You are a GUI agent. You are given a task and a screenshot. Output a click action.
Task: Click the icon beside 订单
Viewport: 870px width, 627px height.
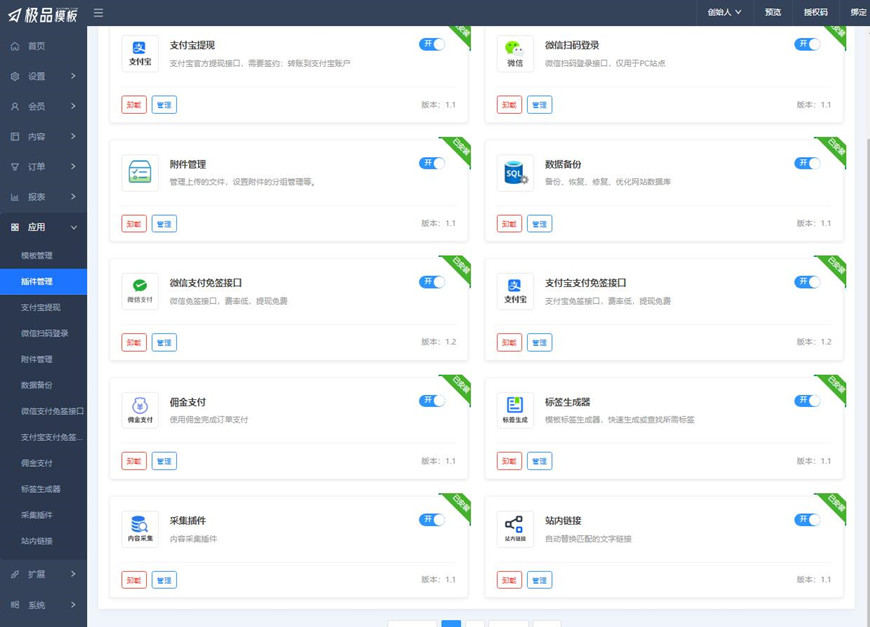tap(15, 166)
